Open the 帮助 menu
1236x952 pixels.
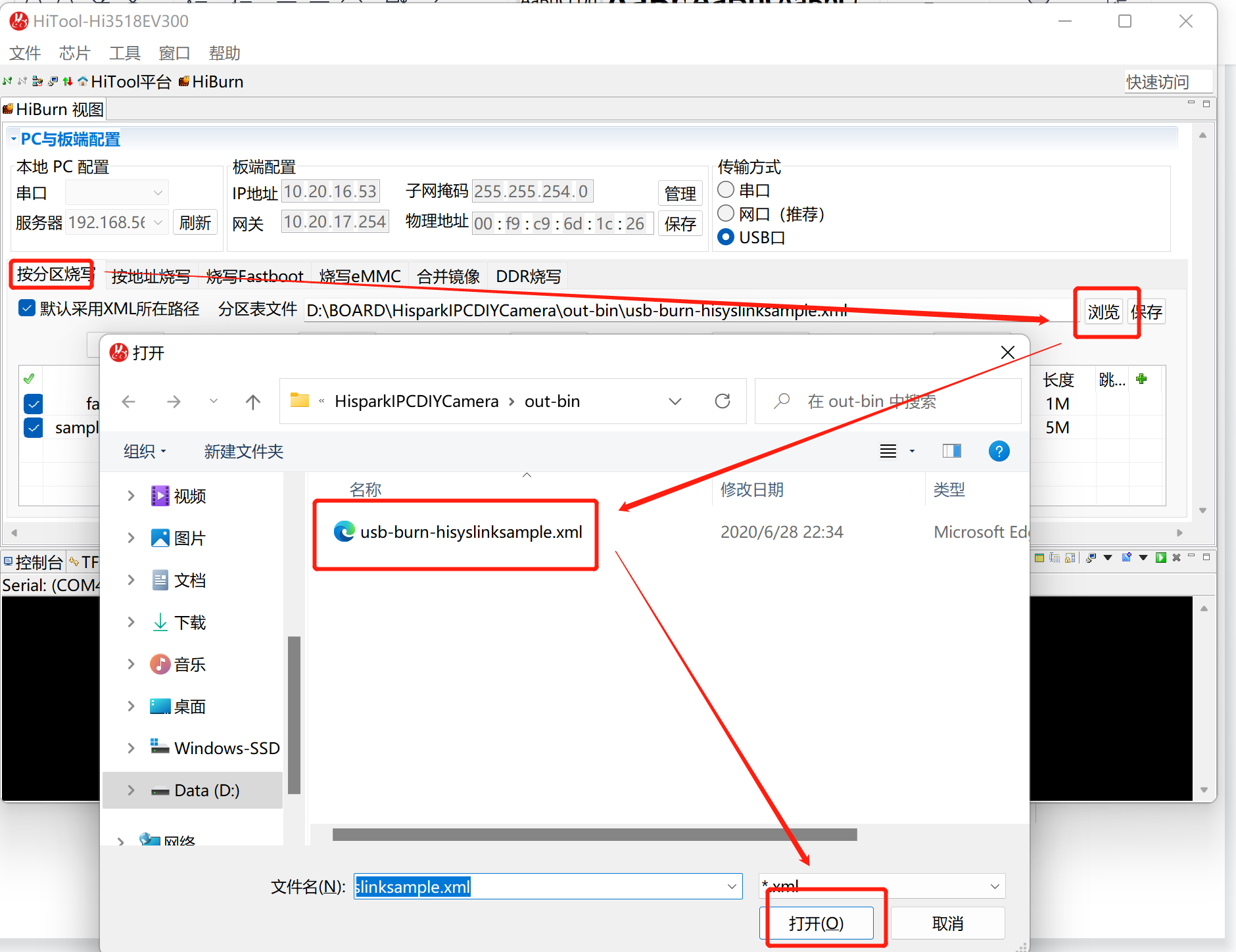pyautogui.click(x=224, y=53)
